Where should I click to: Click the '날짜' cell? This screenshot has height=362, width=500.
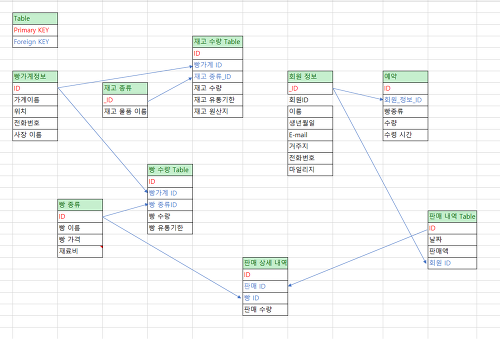coord(452,240)
